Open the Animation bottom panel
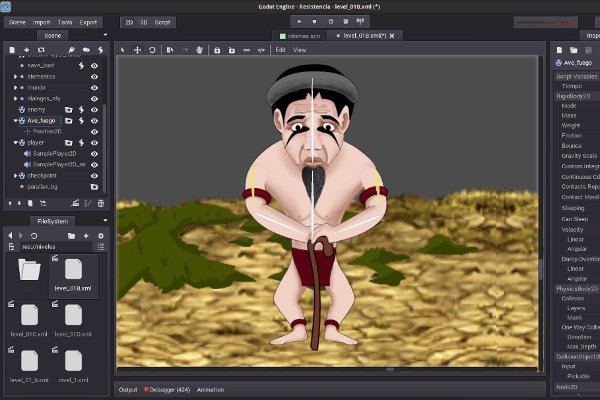Viewport: 600px width, 400px height. (x=210, y=390)
